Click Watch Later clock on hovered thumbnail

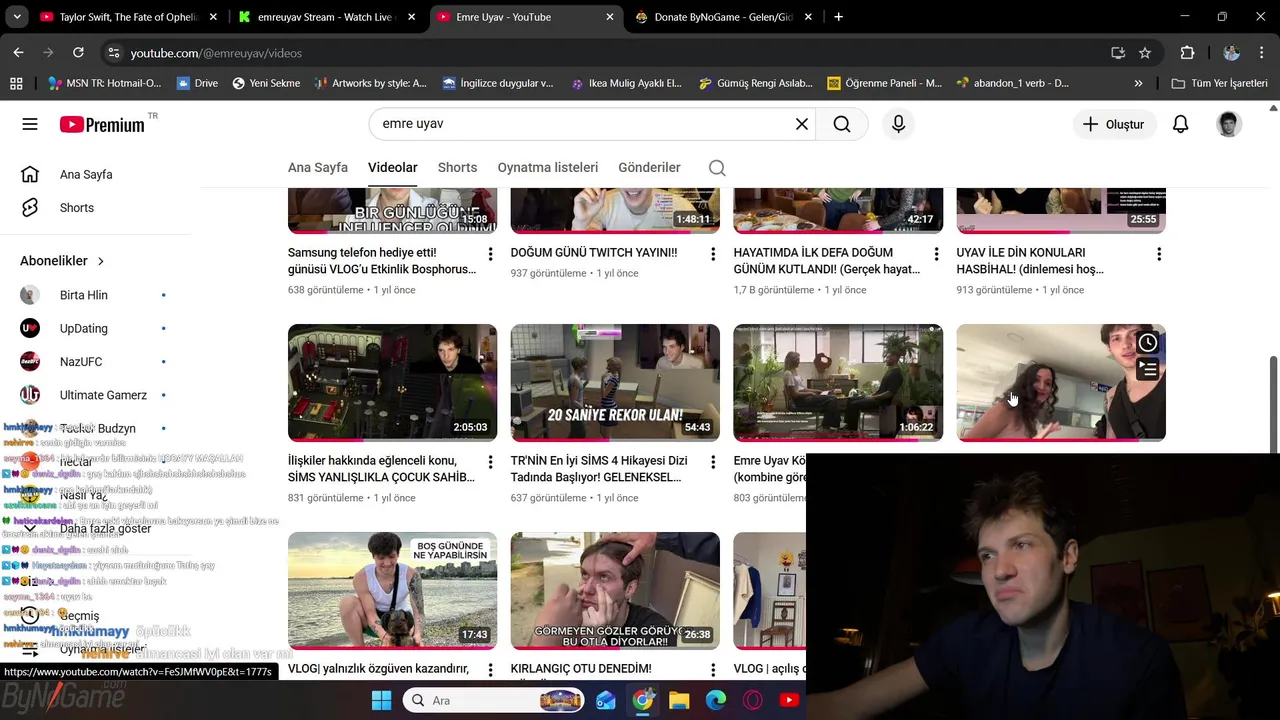coord(1148,343)
